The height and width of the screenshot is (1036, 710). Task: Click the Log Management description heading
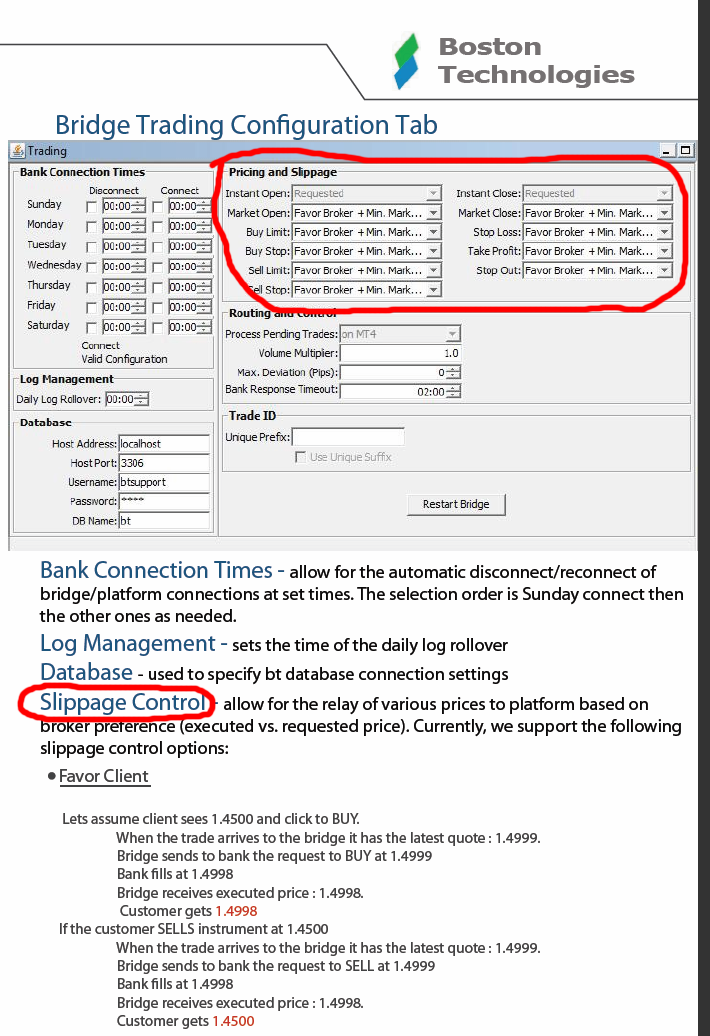pyautogui.click(x=127, y=644)
